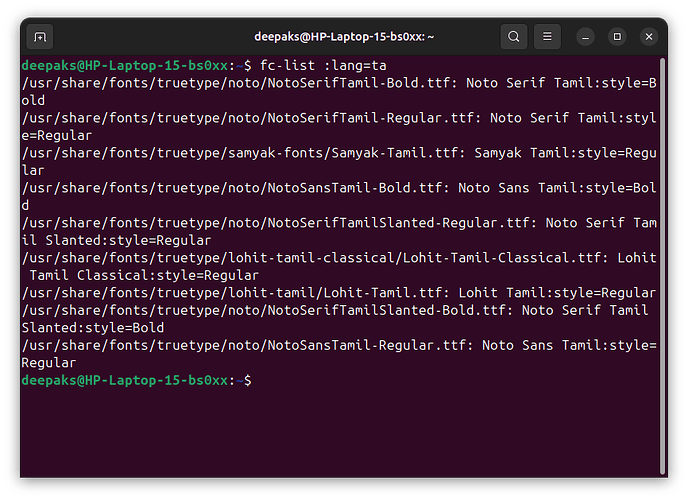Open the terminal search tool
The image size is (688, 500).
[513, 37]
